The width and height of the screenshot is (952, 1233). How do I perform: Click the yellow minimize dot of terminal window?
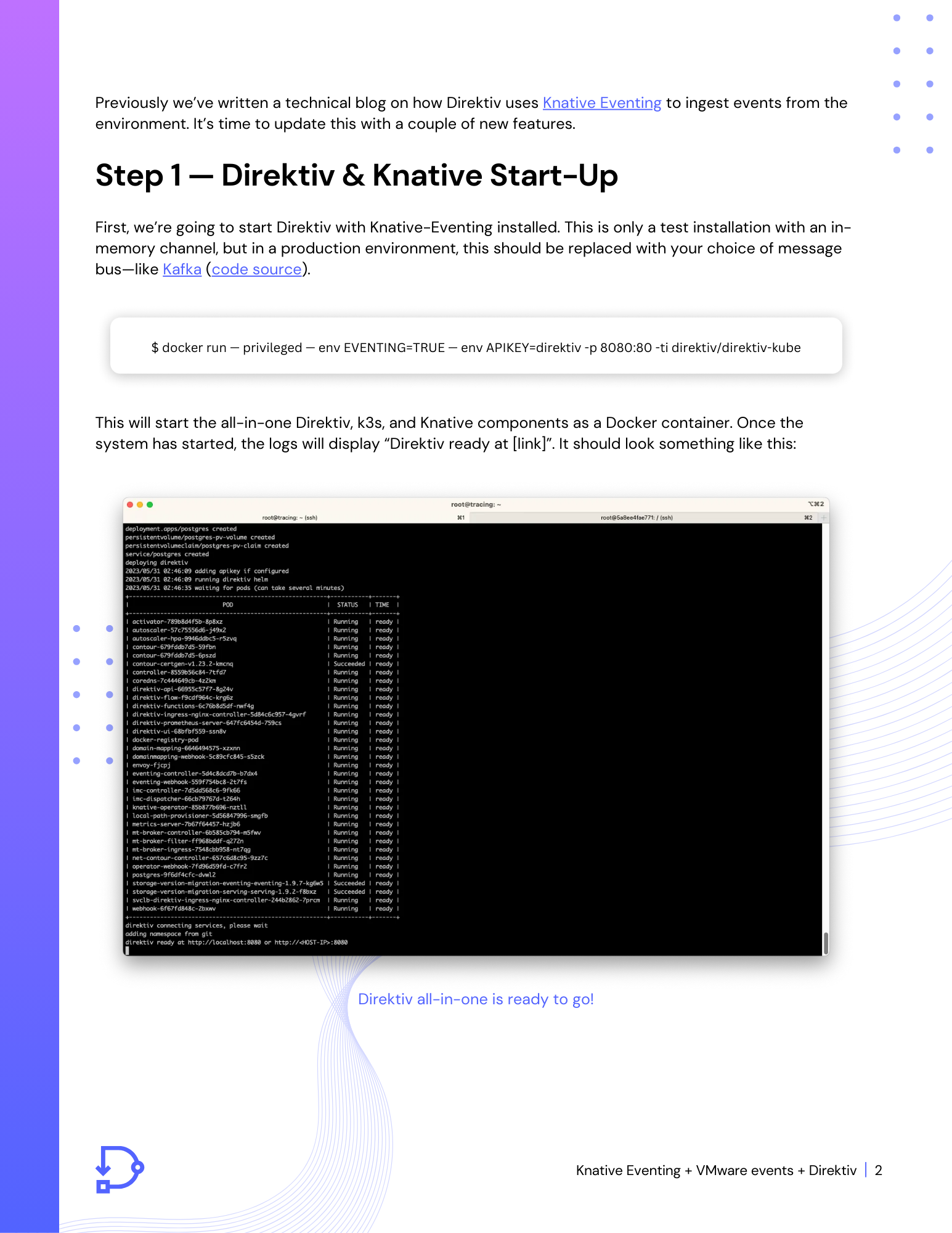pyautogui.click(x=140, y=504)
